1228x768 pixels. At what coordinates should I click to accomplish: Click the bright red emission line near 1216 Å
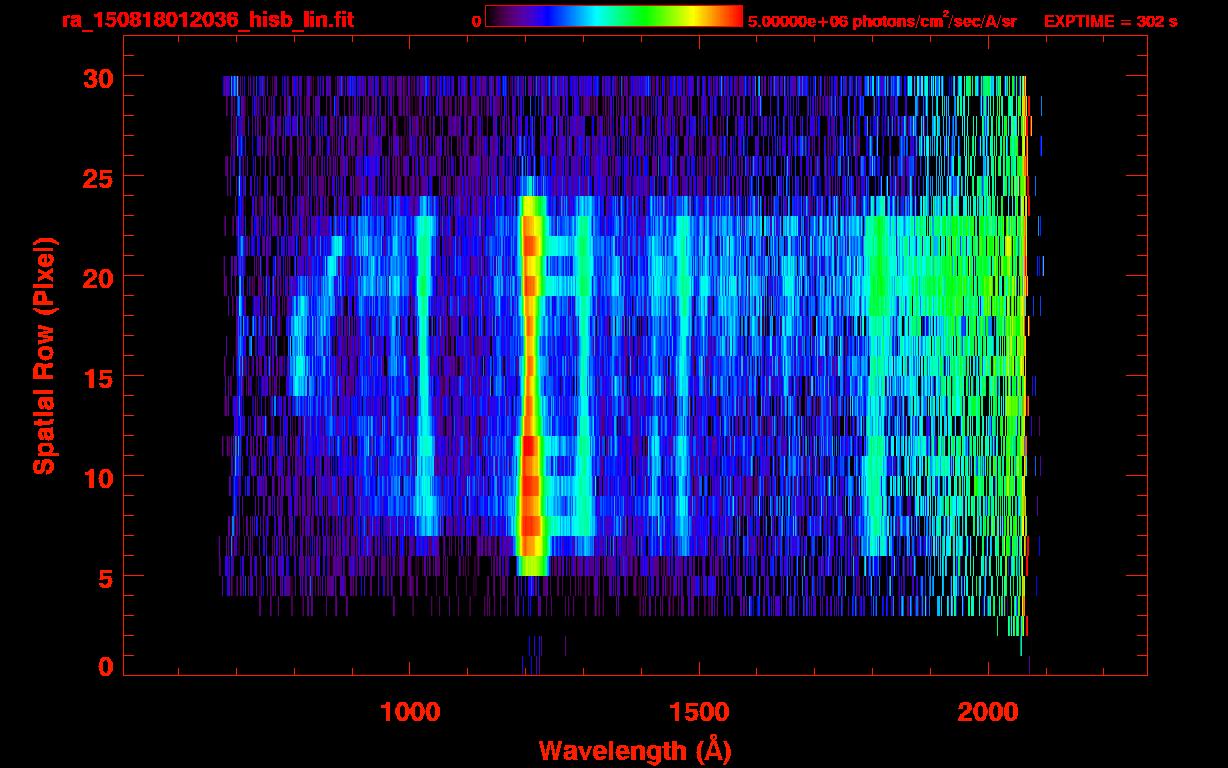[x=531, y=376]
